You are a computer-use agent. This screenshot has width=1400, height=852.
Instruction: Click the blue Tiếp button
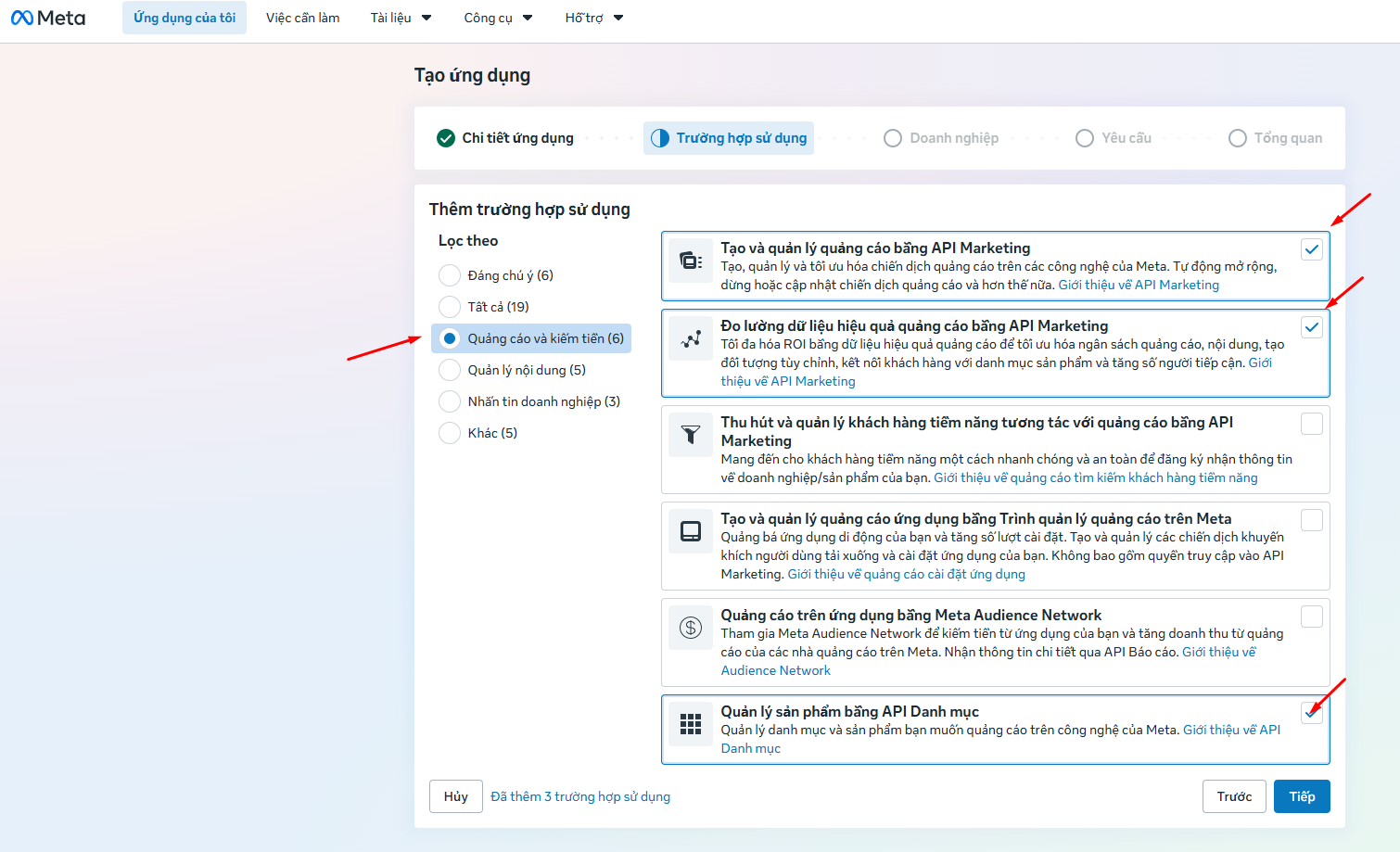[x=1303, y=796]
